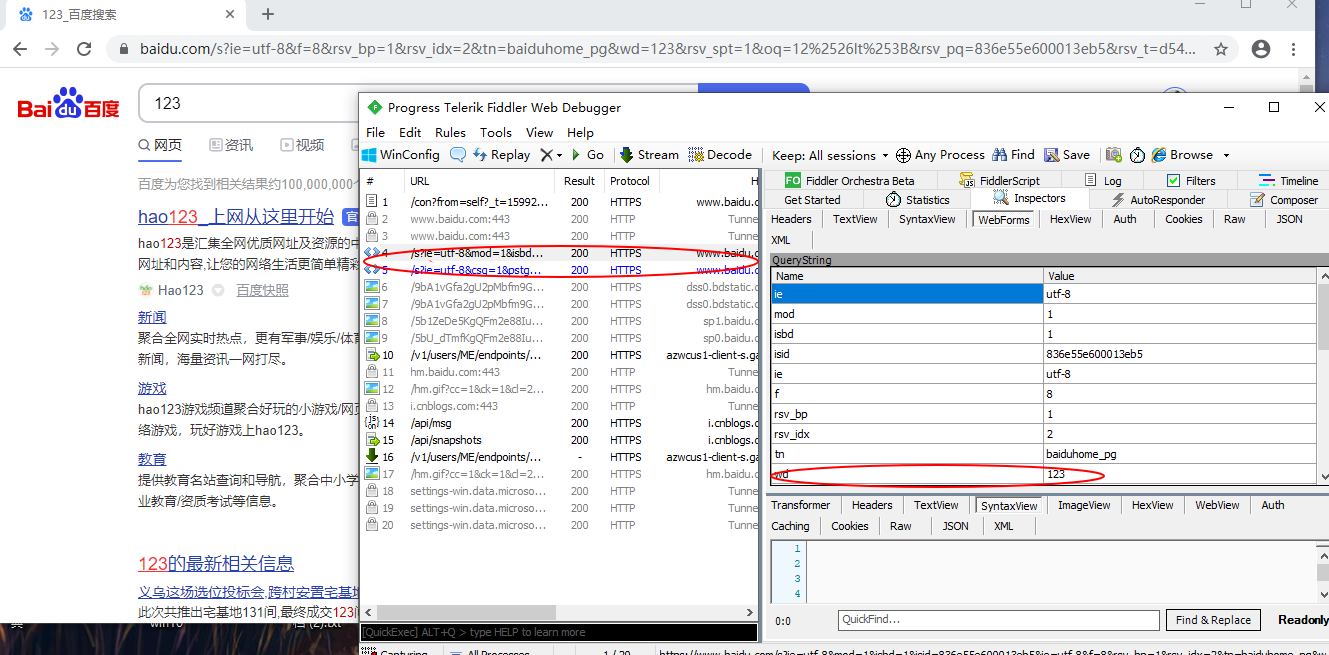Switch to the Timeline tab
This screenshot has width=1329, height=655.
pos(1288,181)
